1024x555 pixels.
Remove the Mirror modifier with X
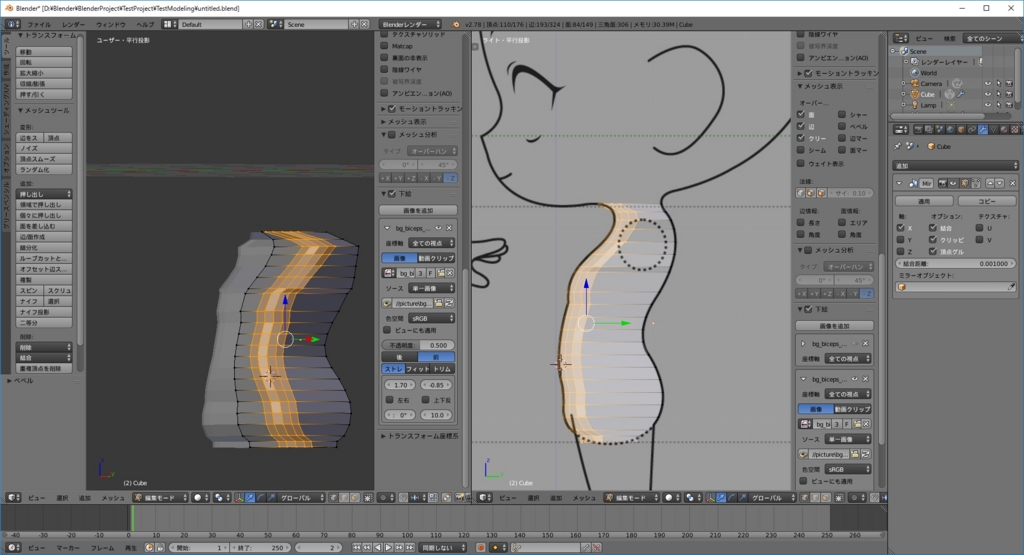click(1012, 183)
